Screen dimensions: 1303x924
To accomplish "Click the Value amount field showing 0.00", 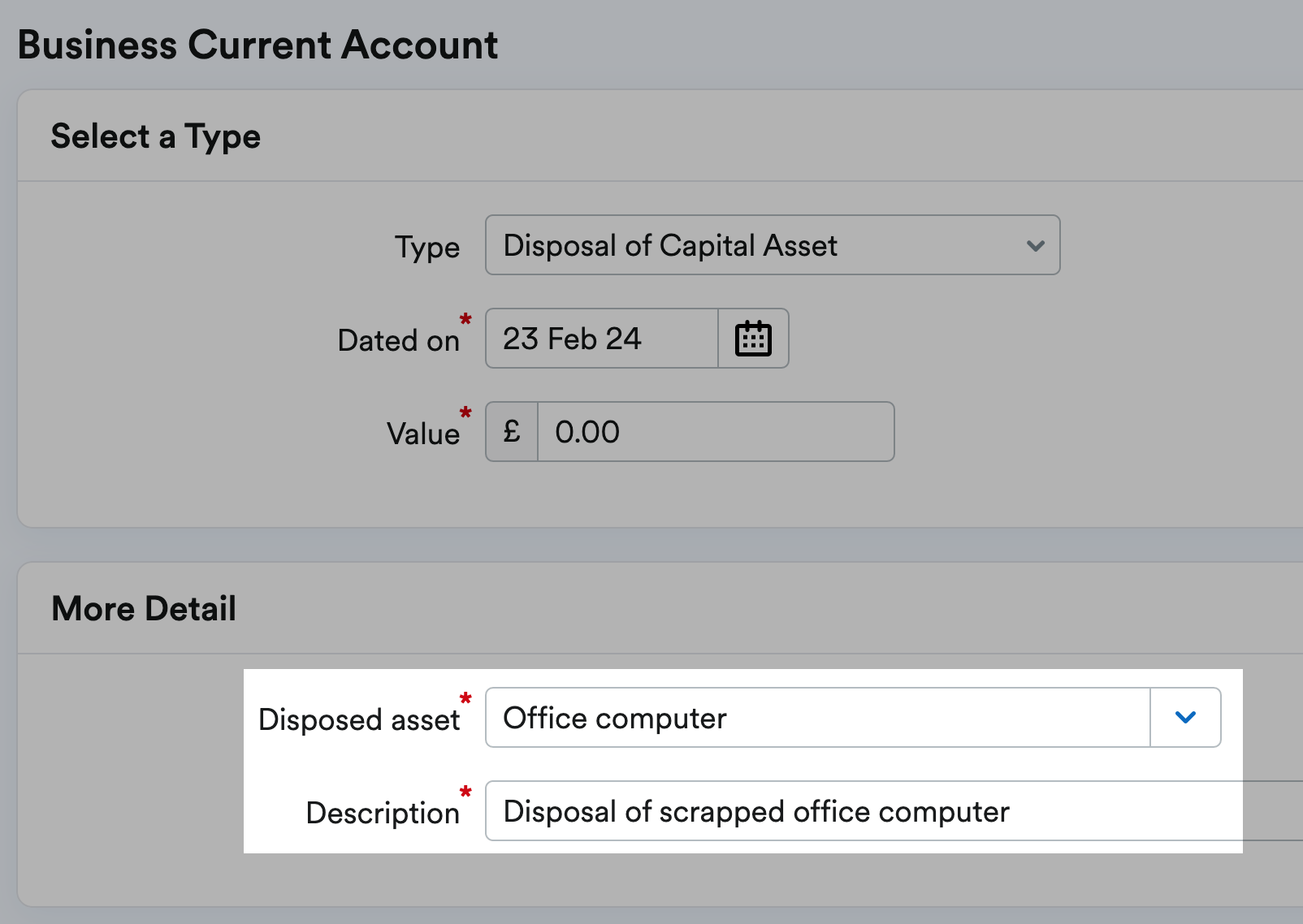I will pyautogui.click(x=715, y=432).
